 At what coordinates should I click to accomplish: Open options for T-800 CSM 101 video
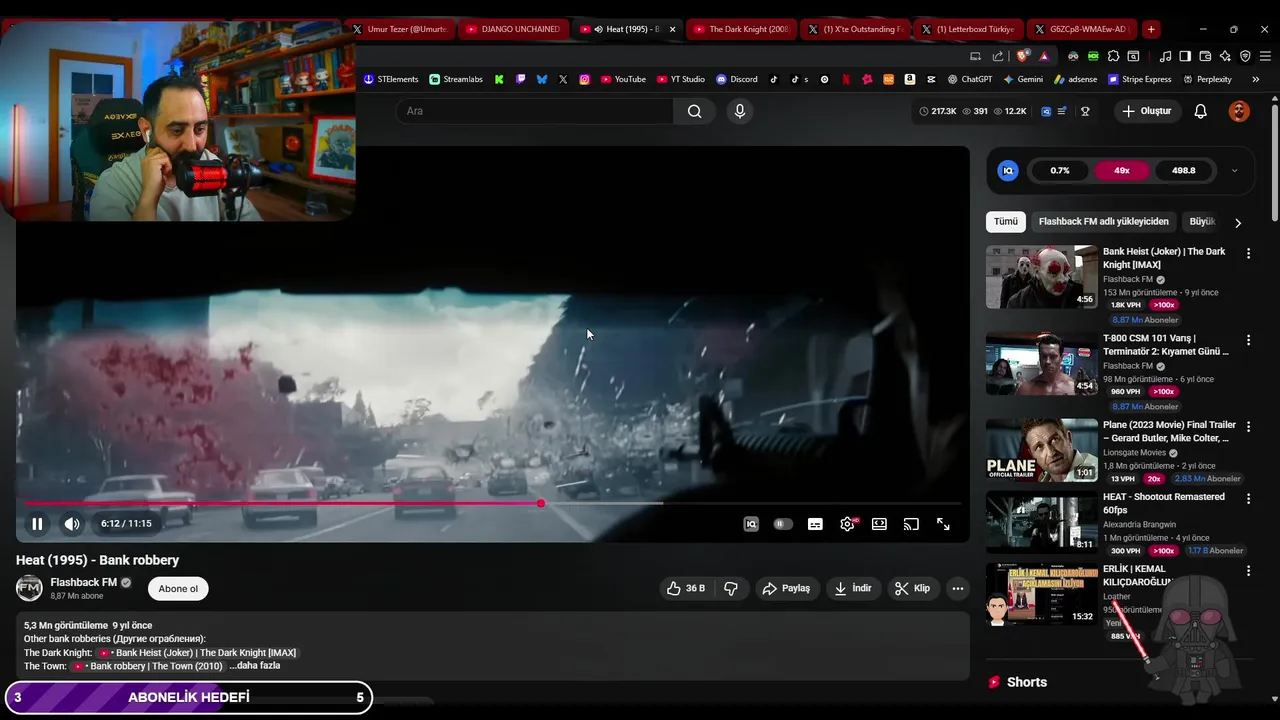1248,340
